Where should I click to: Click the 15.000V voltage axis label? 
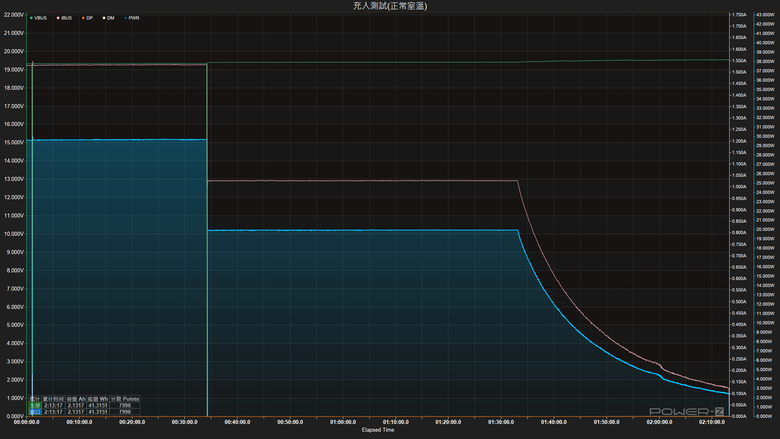(14, 143)
